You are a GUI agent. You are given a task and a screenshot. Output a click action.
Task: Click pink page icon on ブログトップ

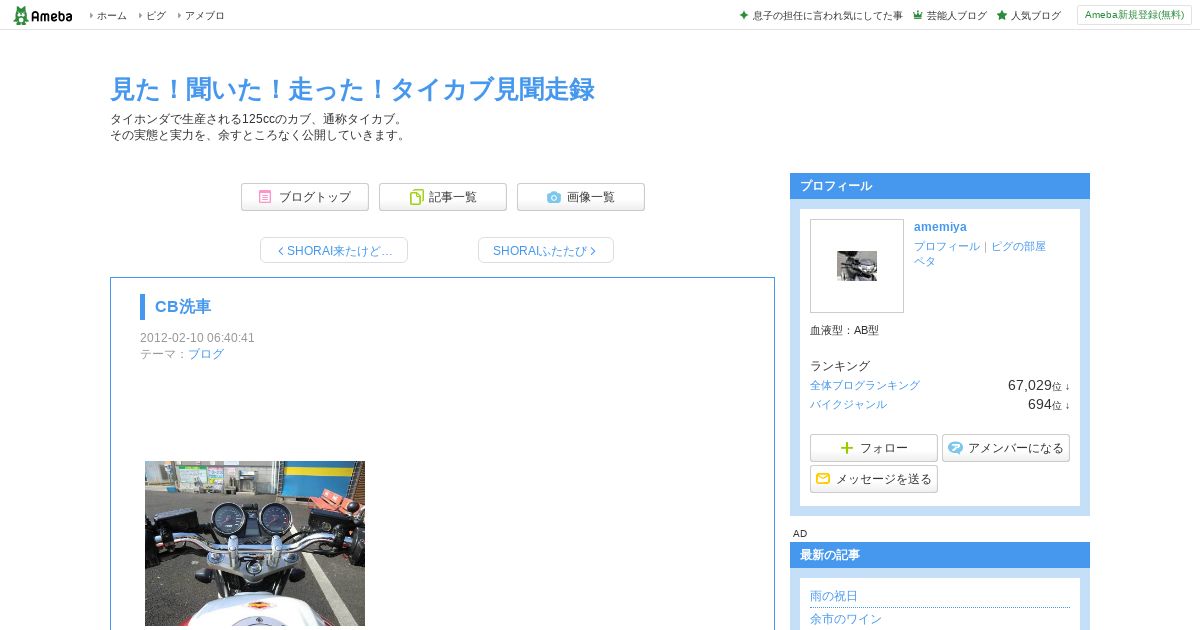(265, 197)
